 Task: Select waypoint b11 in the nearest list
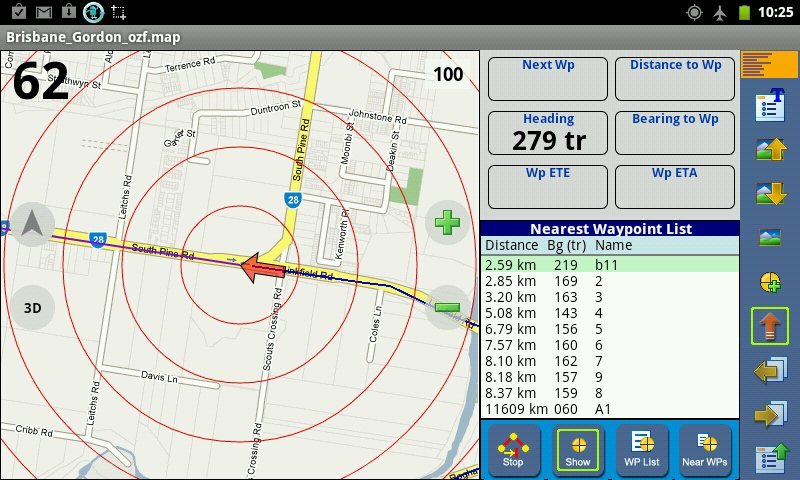coord(609,265)
